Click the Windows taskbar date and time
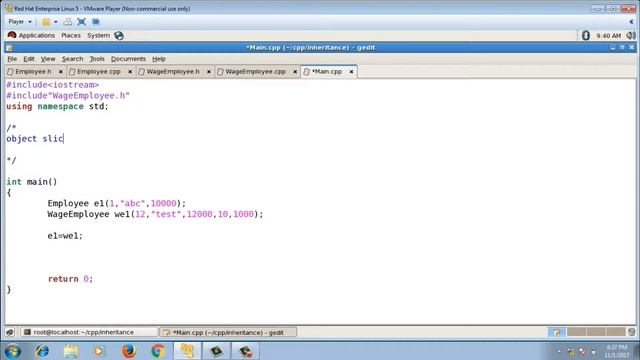Viewport: 640px width, 360px height. coord(617,351)
